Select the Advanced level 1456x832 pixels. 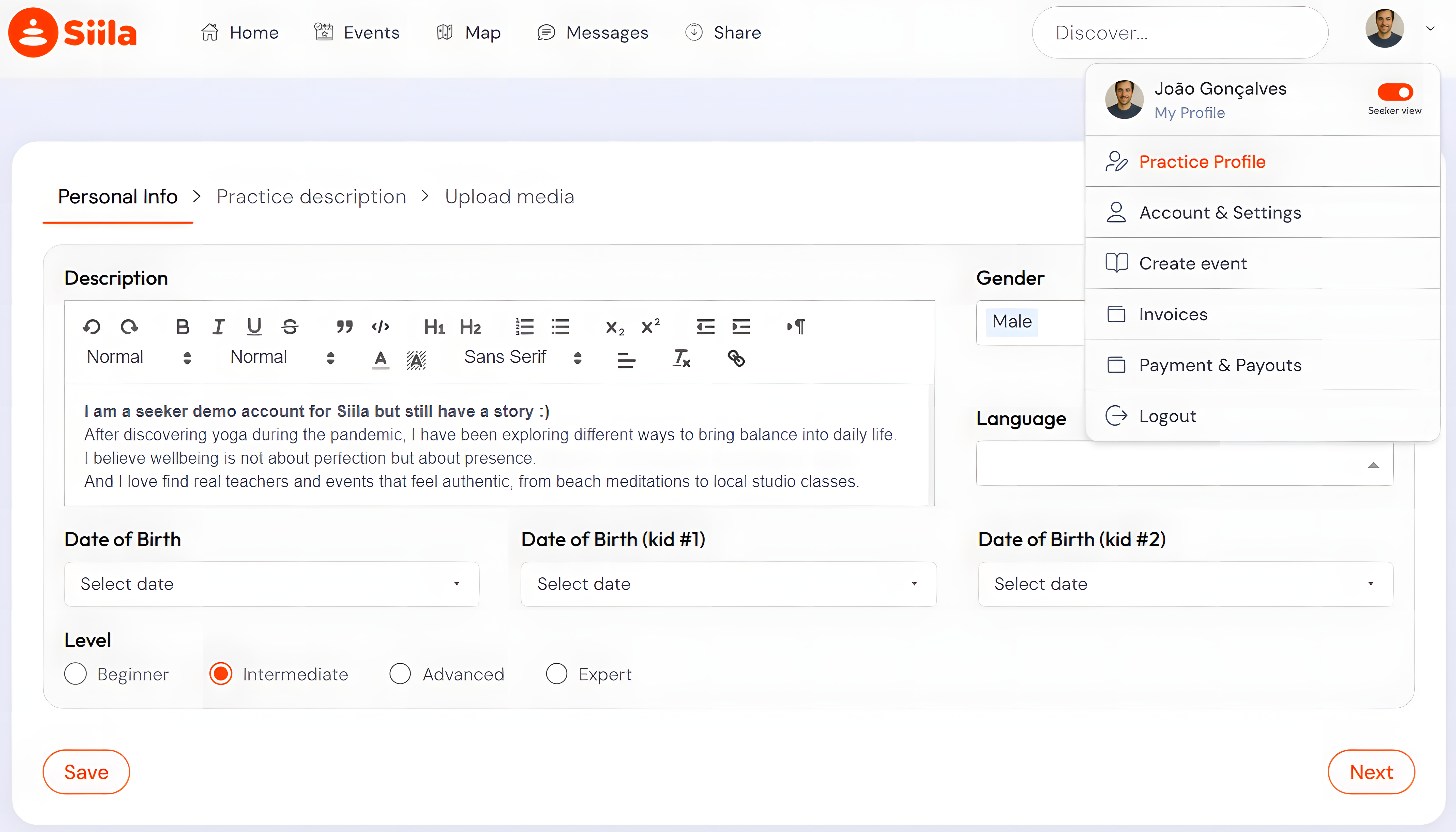pos(400,674)
